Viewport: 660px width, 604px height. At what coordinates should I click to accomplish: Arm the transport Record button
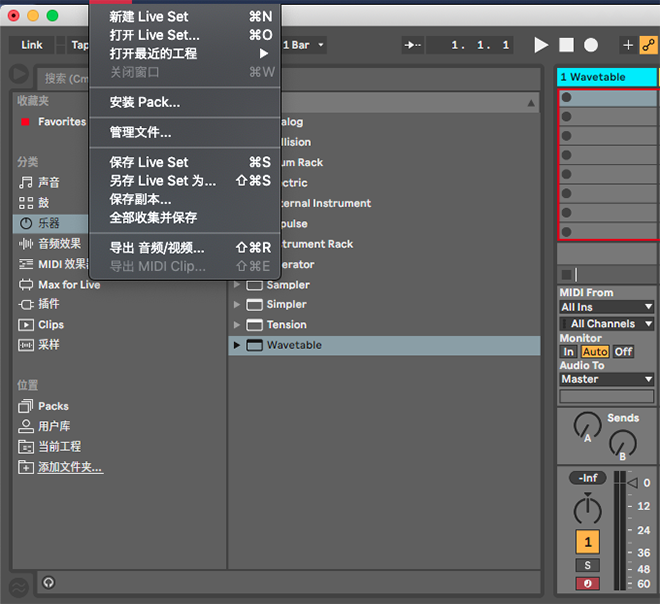pos(591,45)
